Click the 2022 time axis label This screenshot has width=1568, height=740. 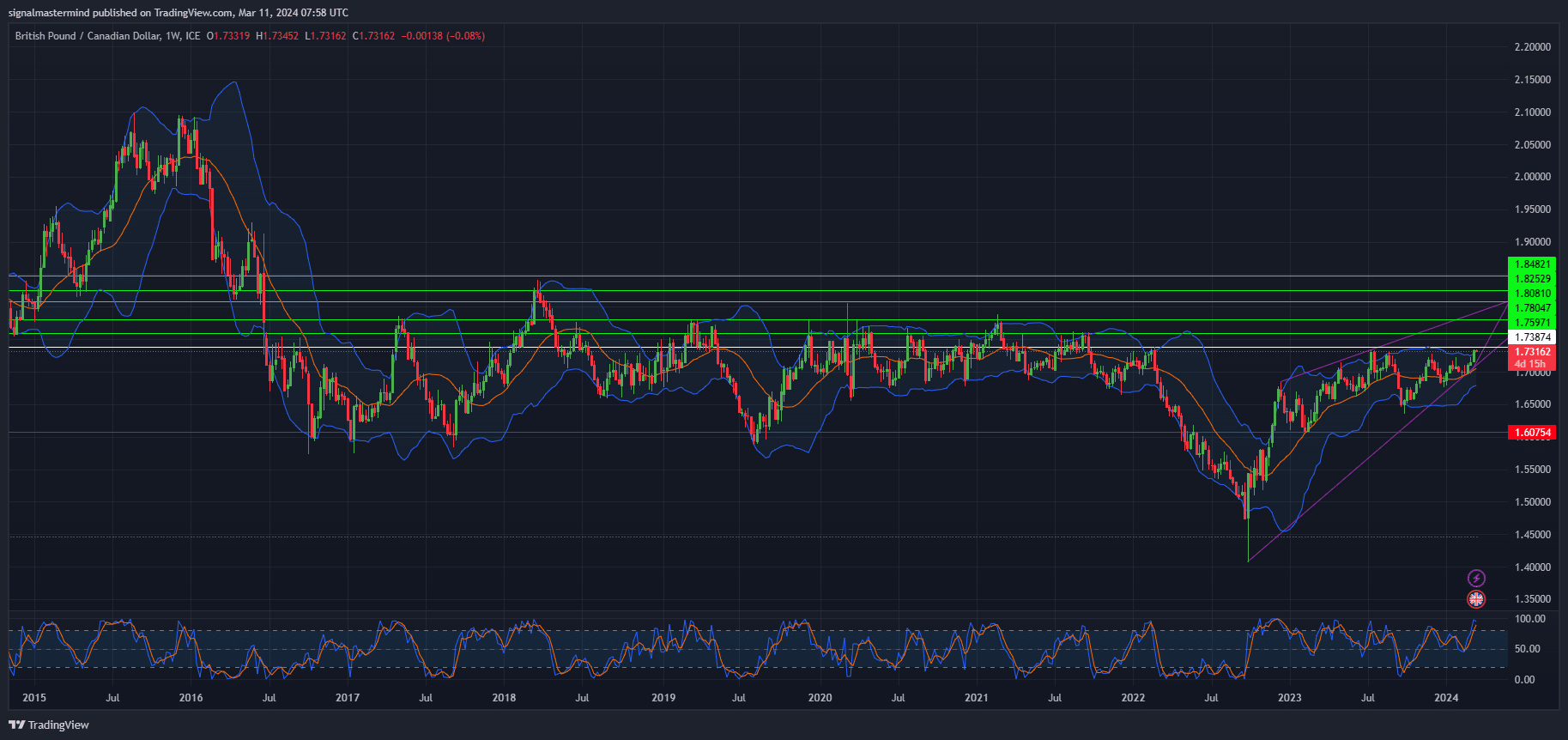[1133, 698]
